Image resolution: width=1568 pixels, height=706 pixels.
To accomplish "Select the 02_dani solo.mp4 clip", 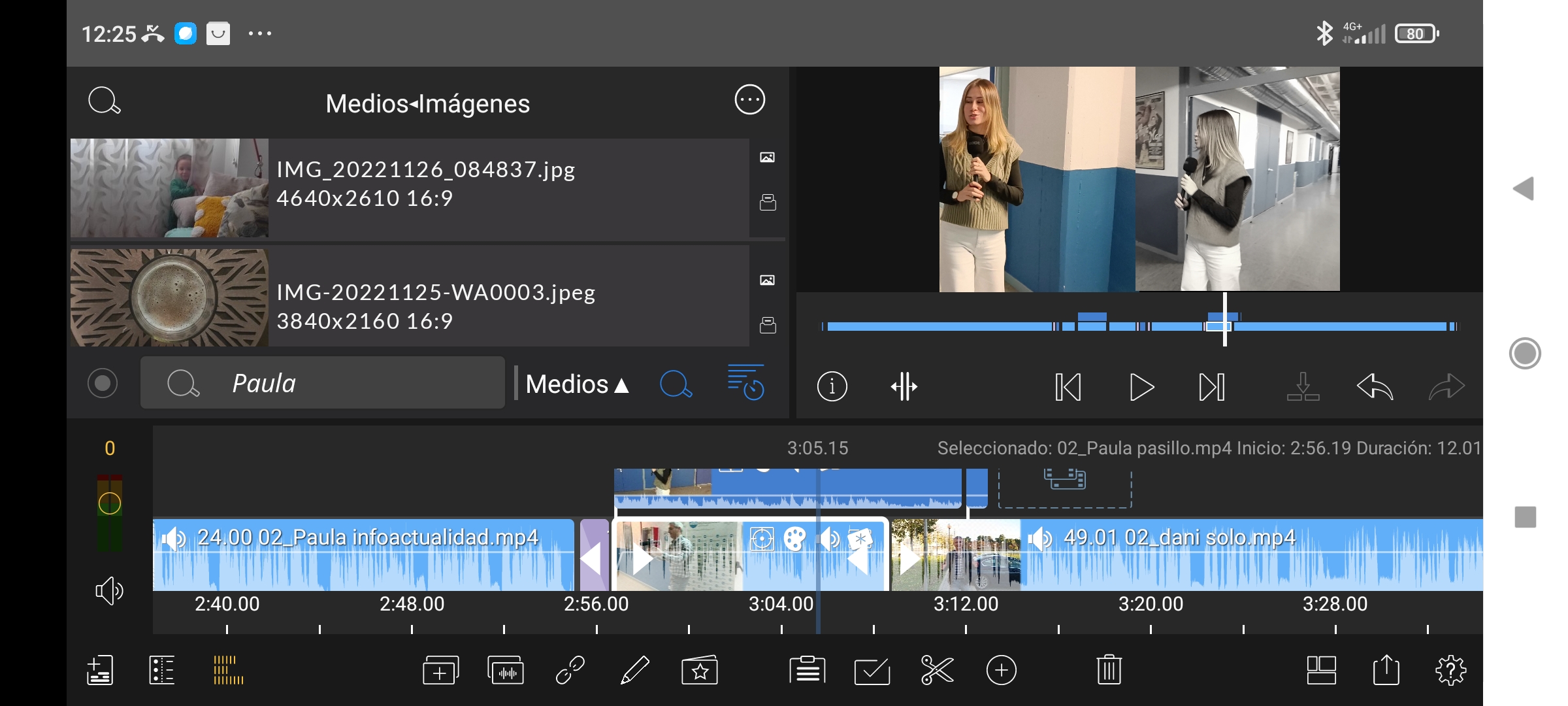I will click(x=1186, y=554).
